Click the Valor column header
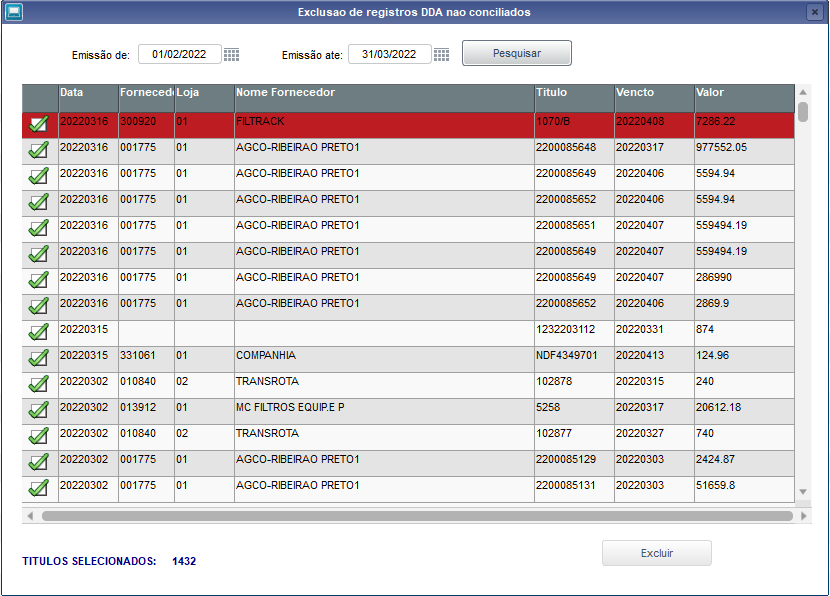Image resolution: width=830 pixels, height=596 pixels. click(744, 97)
